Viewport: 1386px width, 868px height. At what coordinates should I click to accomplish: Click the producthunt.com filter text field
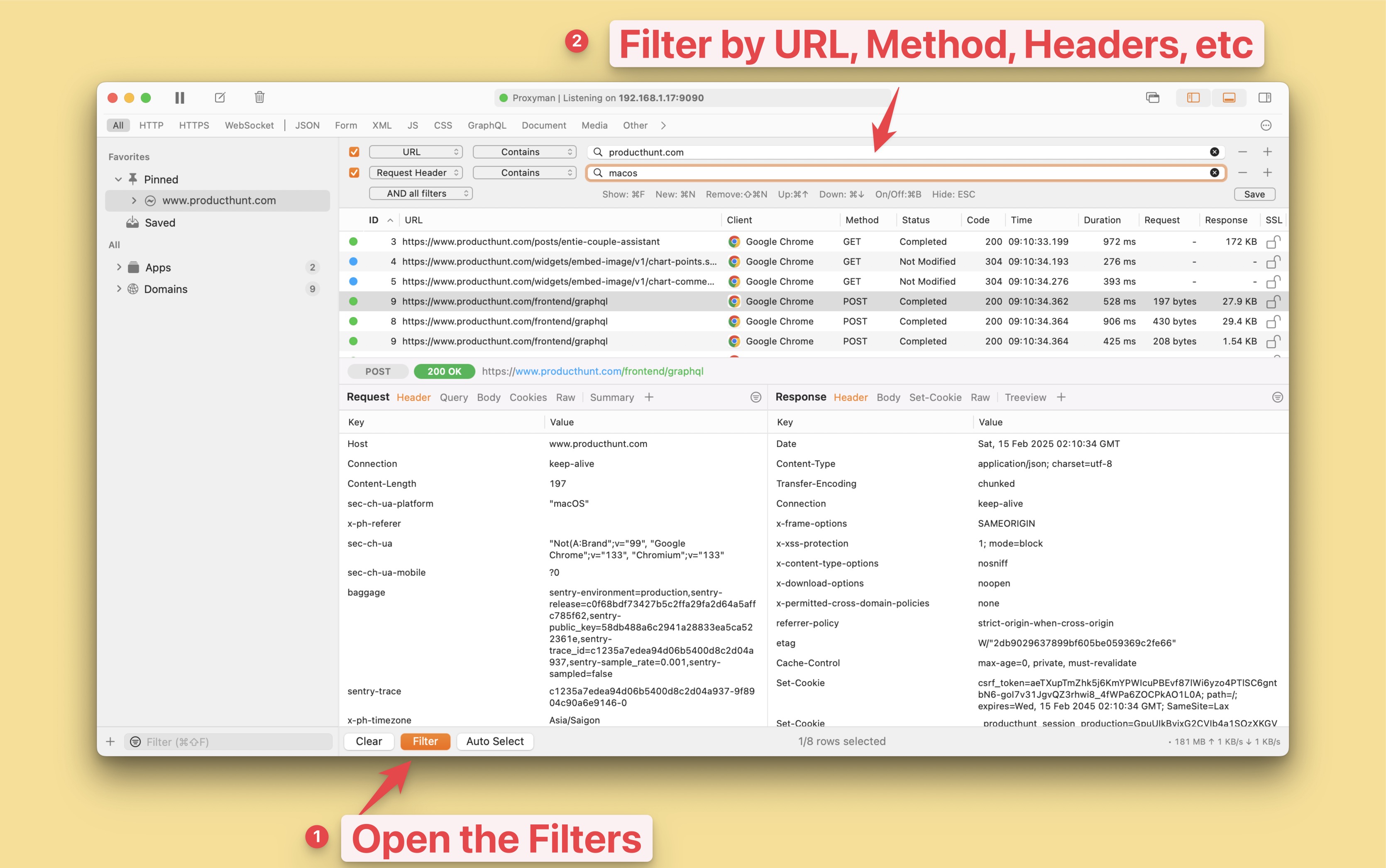[x=906, y=152]
